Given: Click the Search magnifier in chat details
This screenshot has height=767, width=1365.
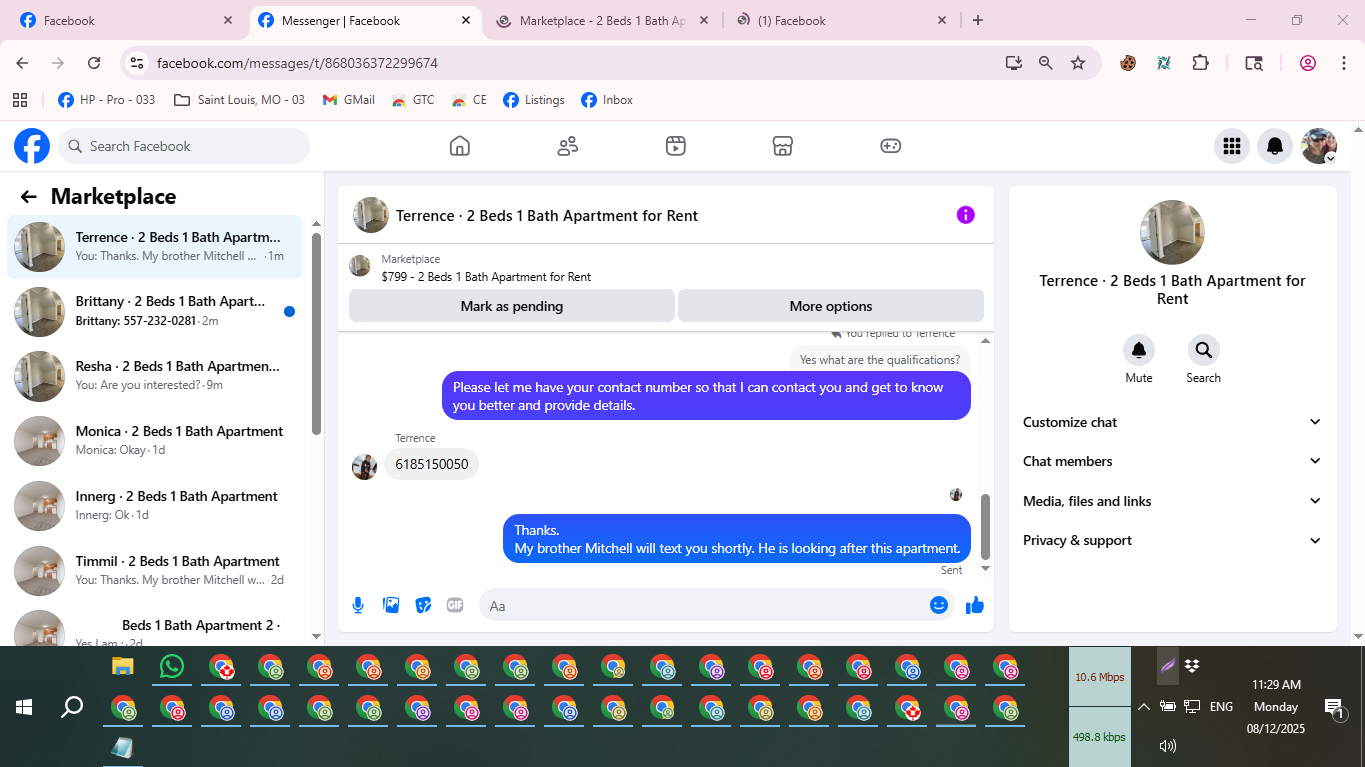Looking at the screenshot, I should point(1203,350).
